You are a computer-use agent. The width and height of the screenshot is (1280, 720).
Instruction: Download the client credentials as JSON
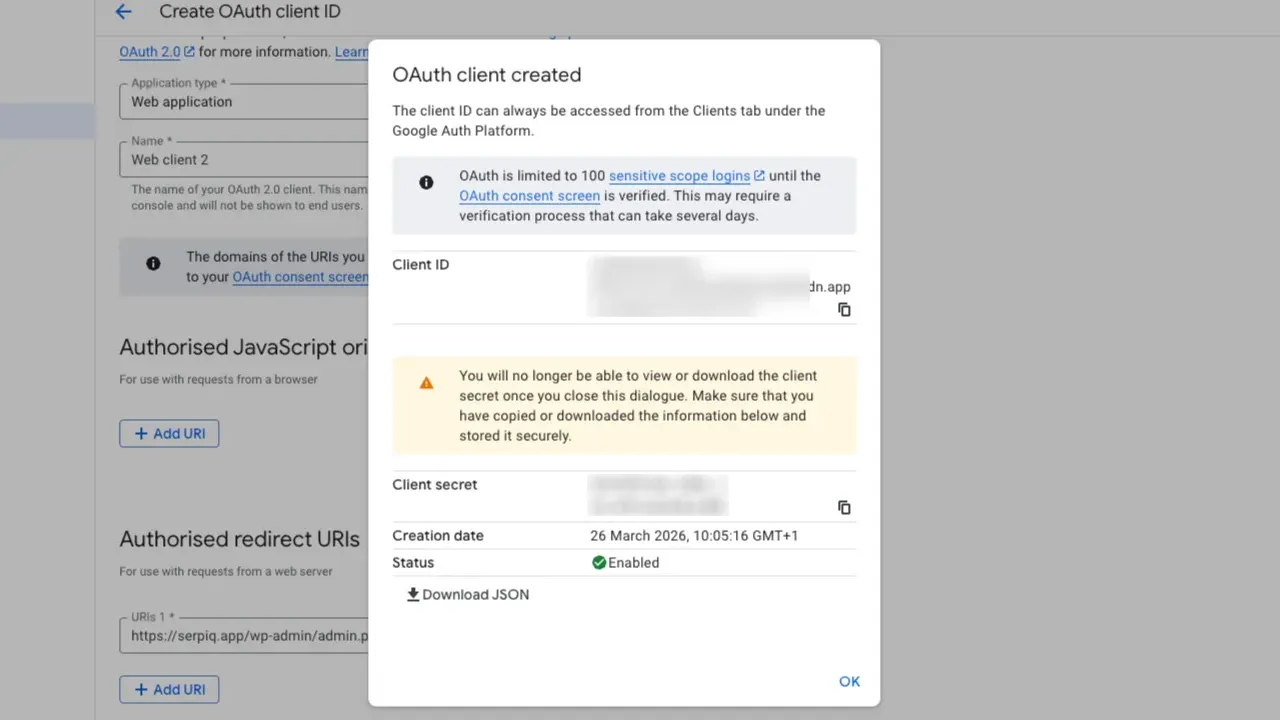coord(467,595)
